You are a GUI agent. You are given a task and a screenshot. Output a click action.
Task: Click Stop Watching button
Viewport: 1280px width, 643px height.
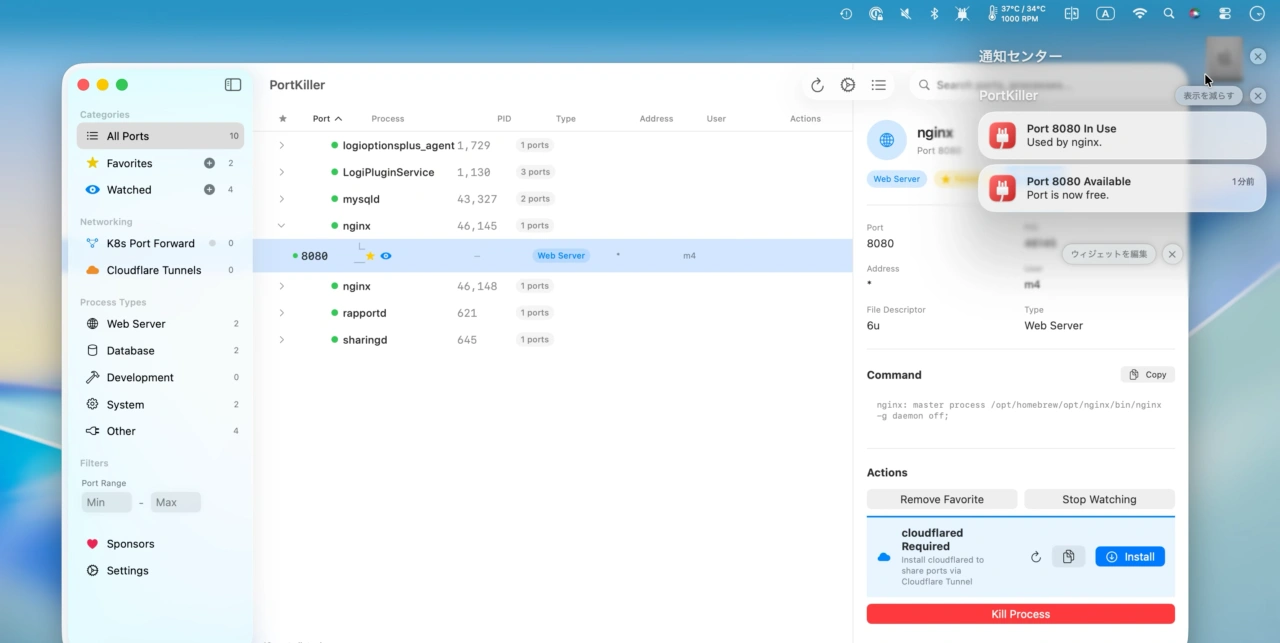1099,499
